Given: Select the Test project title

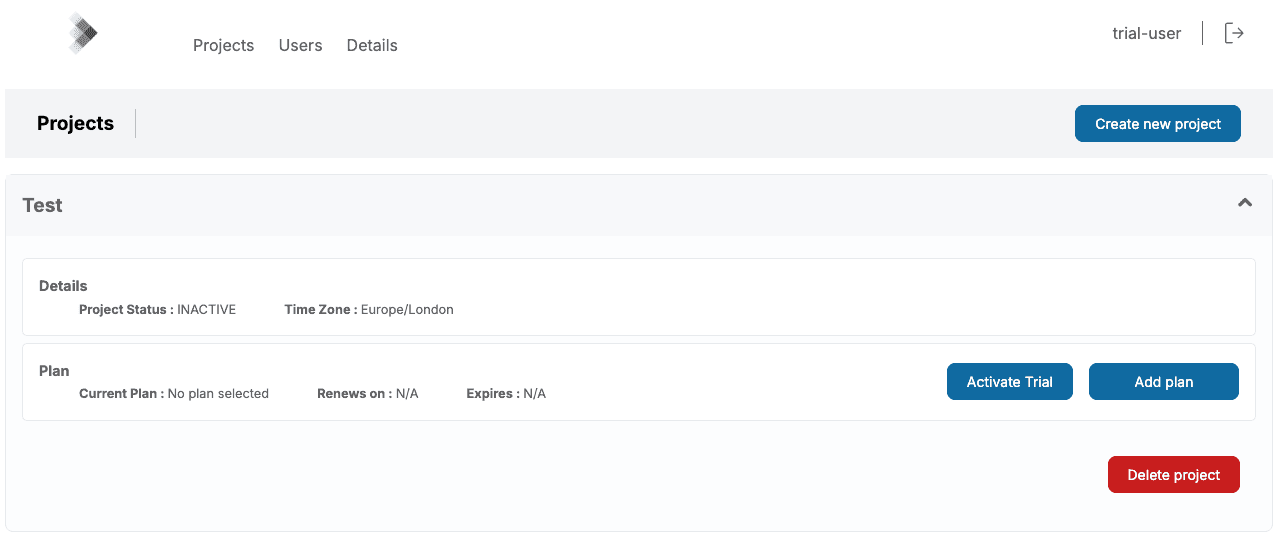Looking at the screenshot, I should pyautogui.click(x=42, y=206).
